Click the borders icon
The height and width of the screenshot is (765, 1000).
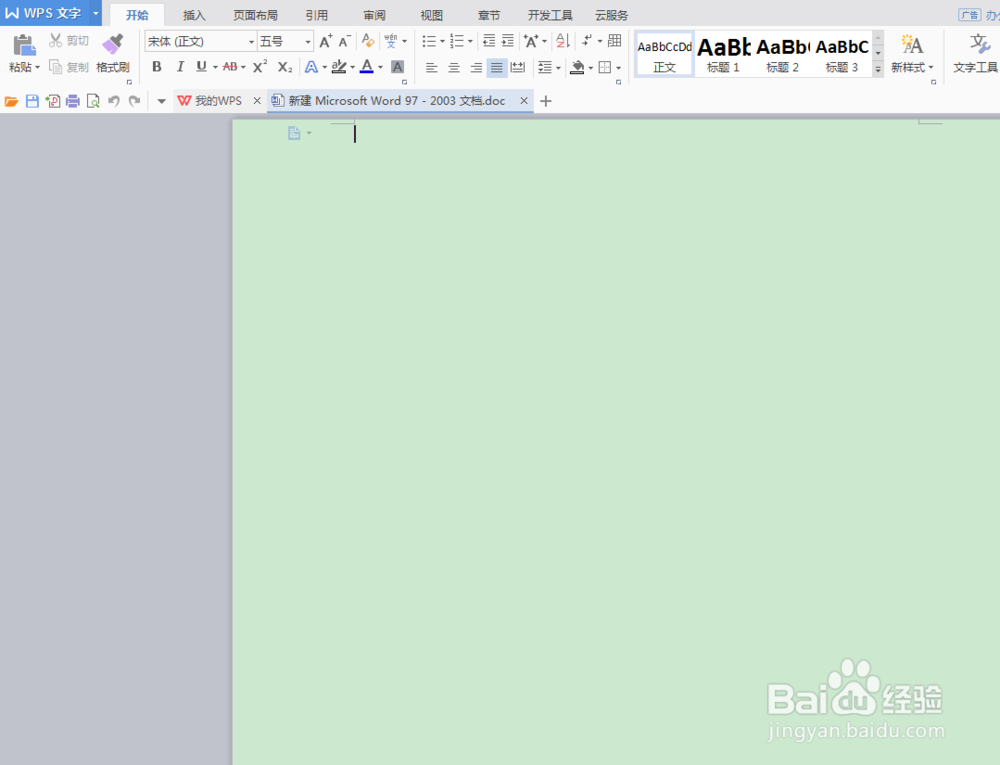pyautogui.click(x=605, y=68)
